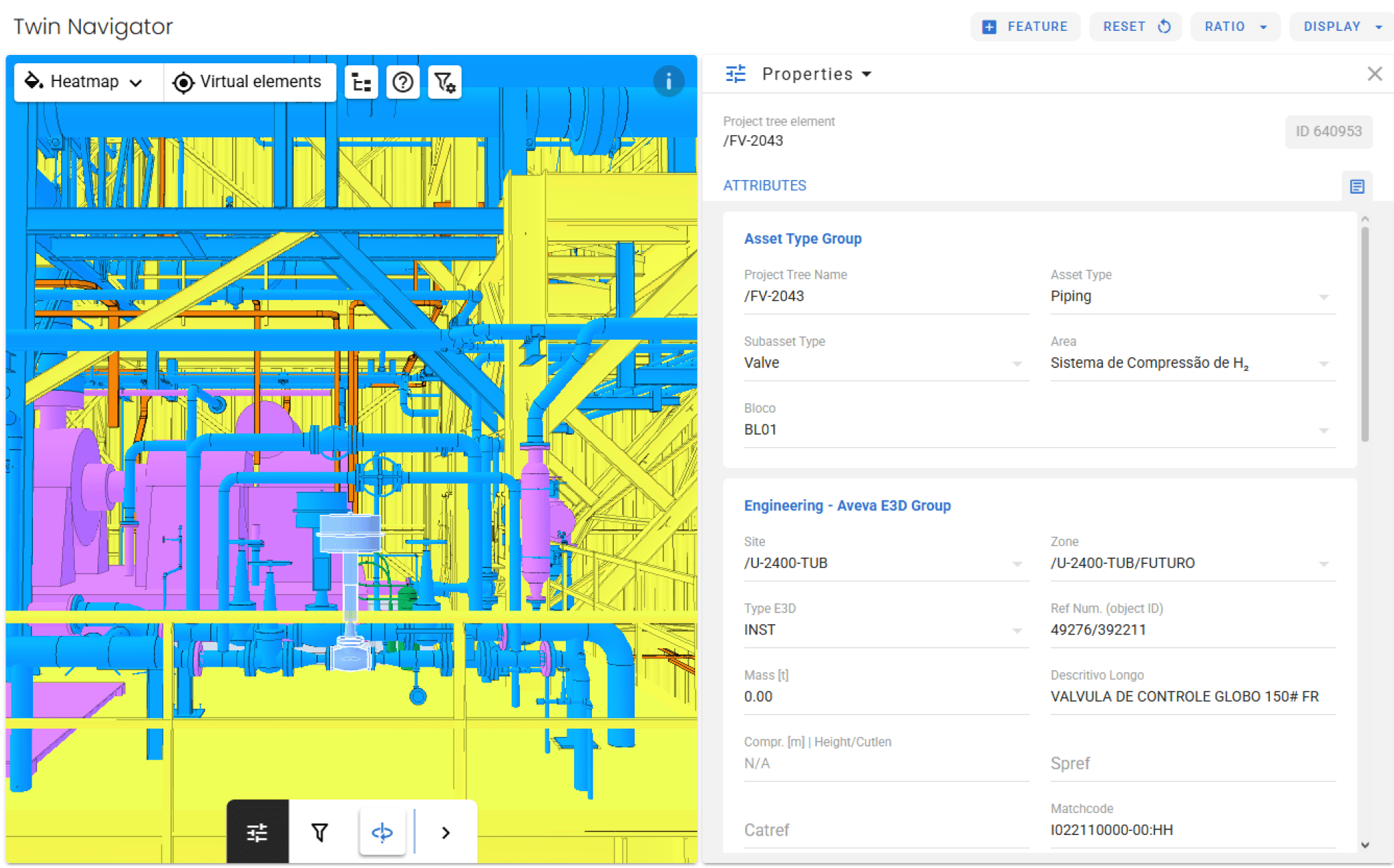This screenshot has width=1394, height=868.
Task: Open the Properties panel dropdown
Action: click(816, 73)
